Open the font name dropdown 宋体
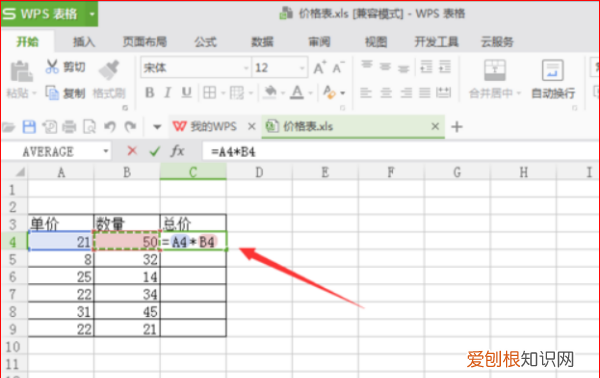 pyautogui.click(x=246, y=68)
